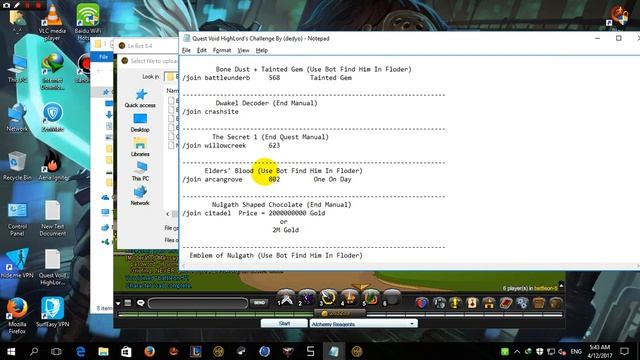The image size is (640, 360).
Task: Open the treasure chest icon in game menu
Action: pyautogui.click(x=539, y=303)
